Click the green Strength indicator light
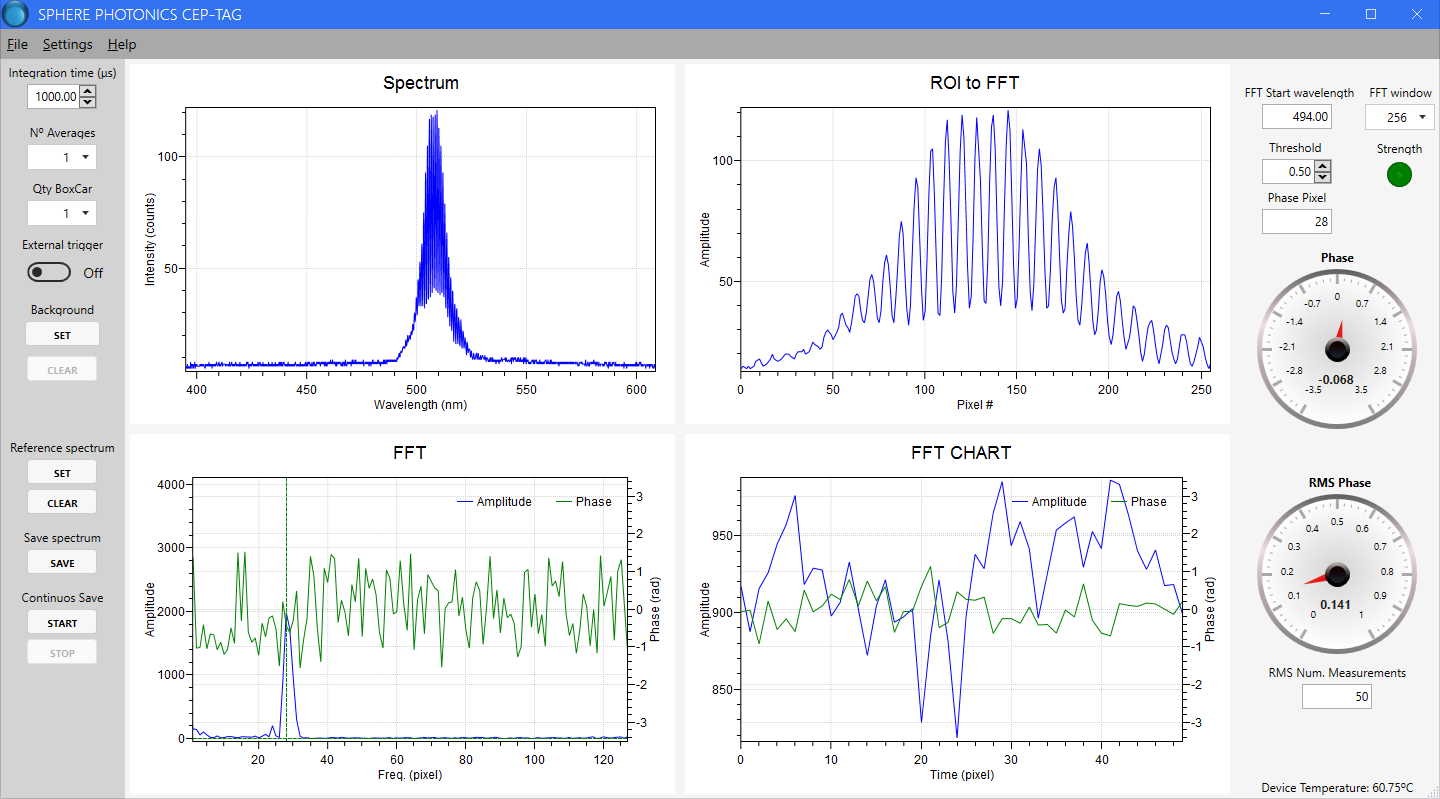Viewport: 1440px width, 799px height. [1398, 174]
